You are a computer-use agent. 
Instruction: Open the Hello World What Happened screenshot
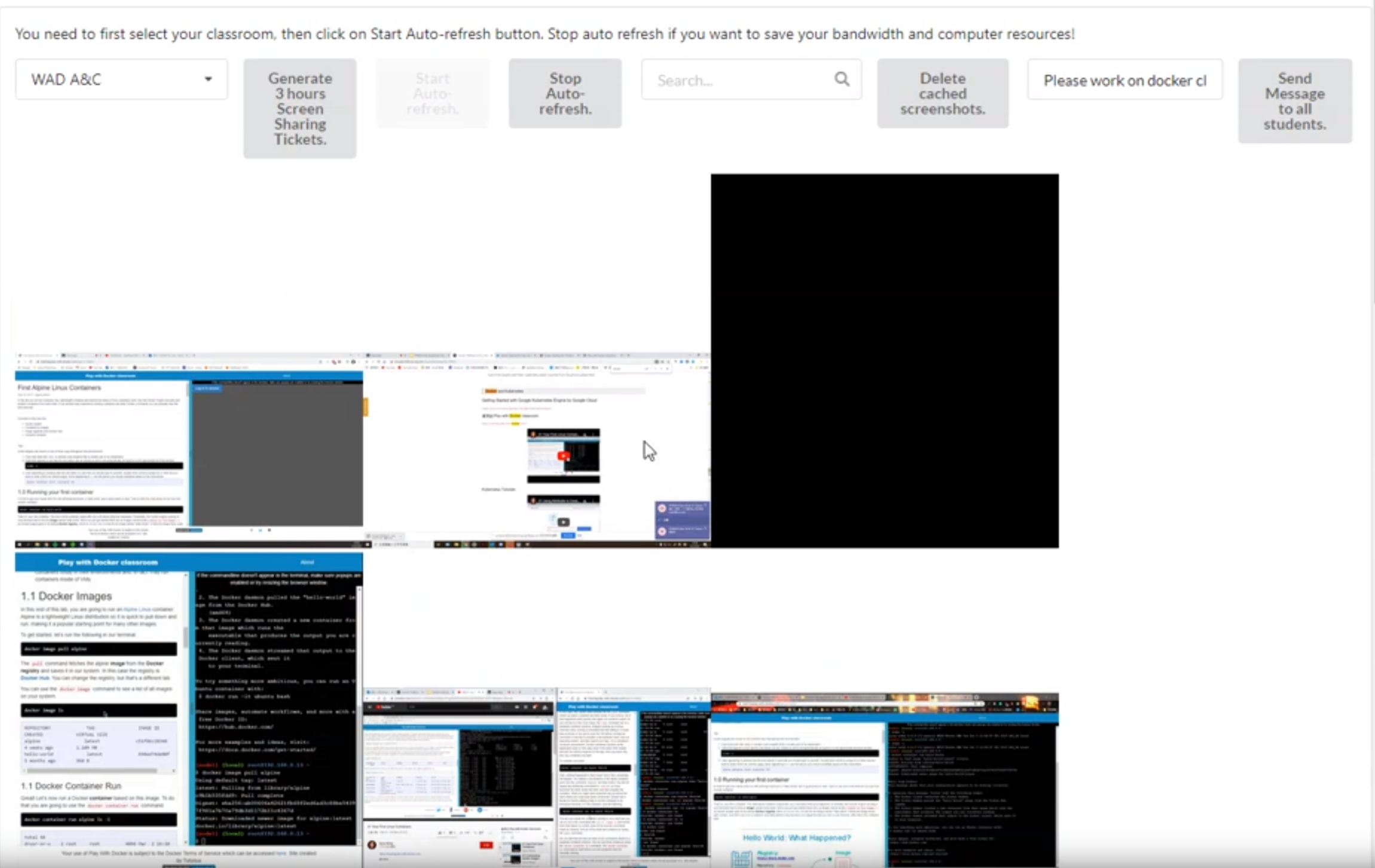[x=884, y=780]
